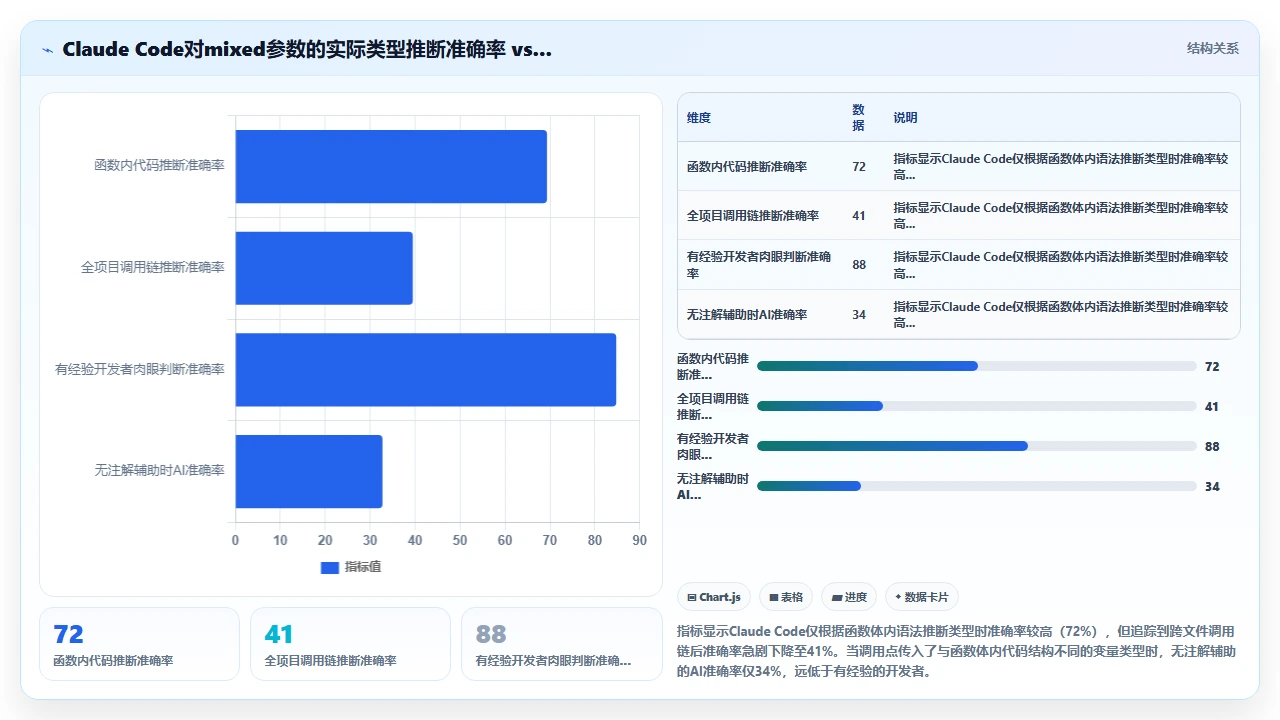The image size is (1280, 720).
Task: Click the progress bar showing 72
Action: pos(976,366)
